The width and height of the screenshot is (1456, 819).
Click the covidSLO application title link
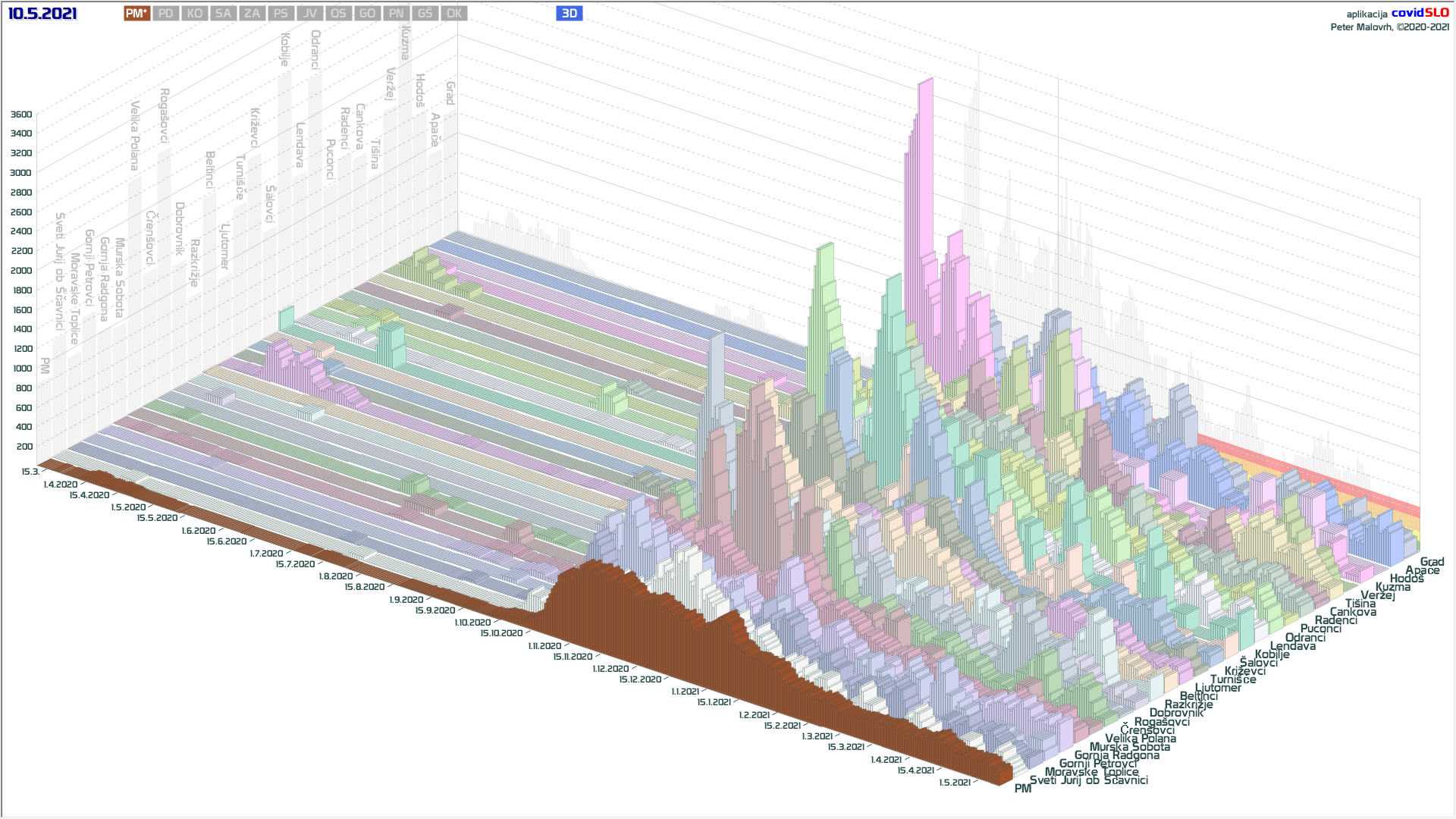point(1420,13)
